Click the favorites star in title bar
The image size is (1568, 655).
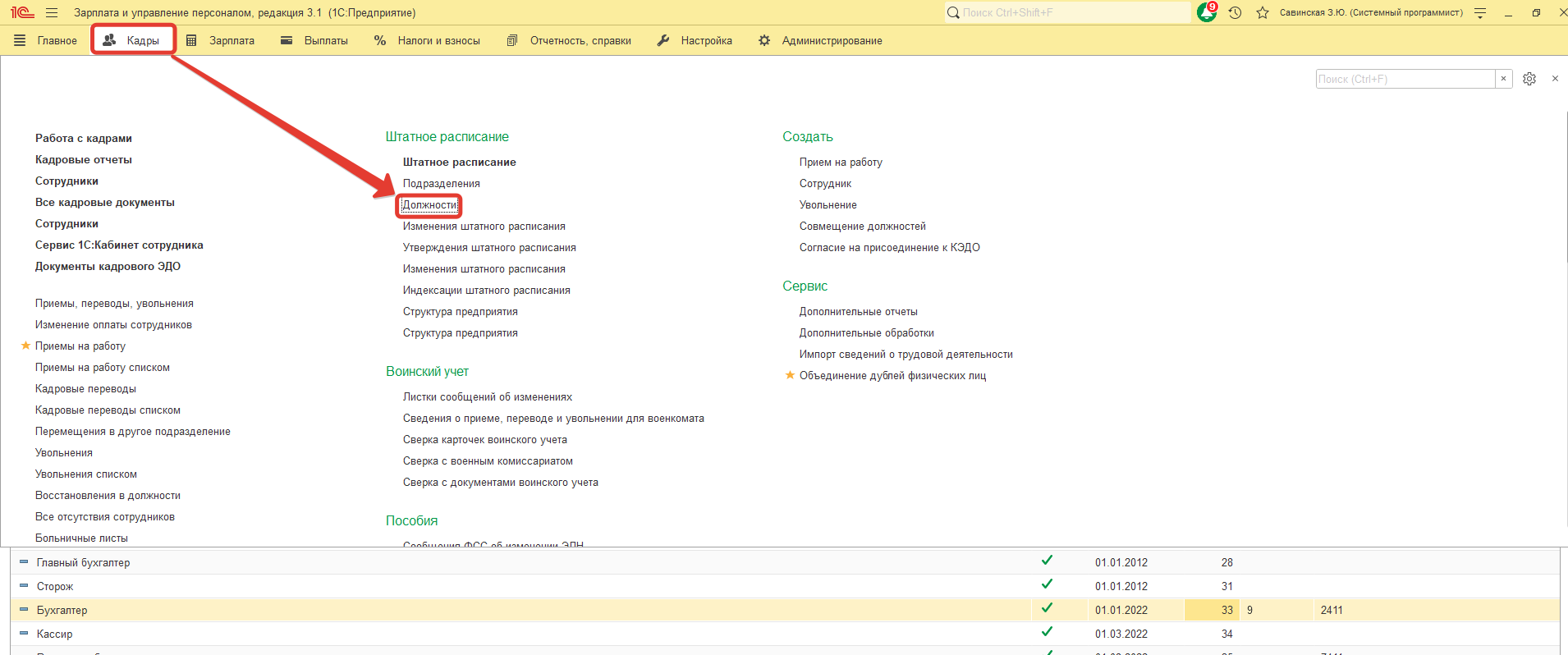[1263, 12]
